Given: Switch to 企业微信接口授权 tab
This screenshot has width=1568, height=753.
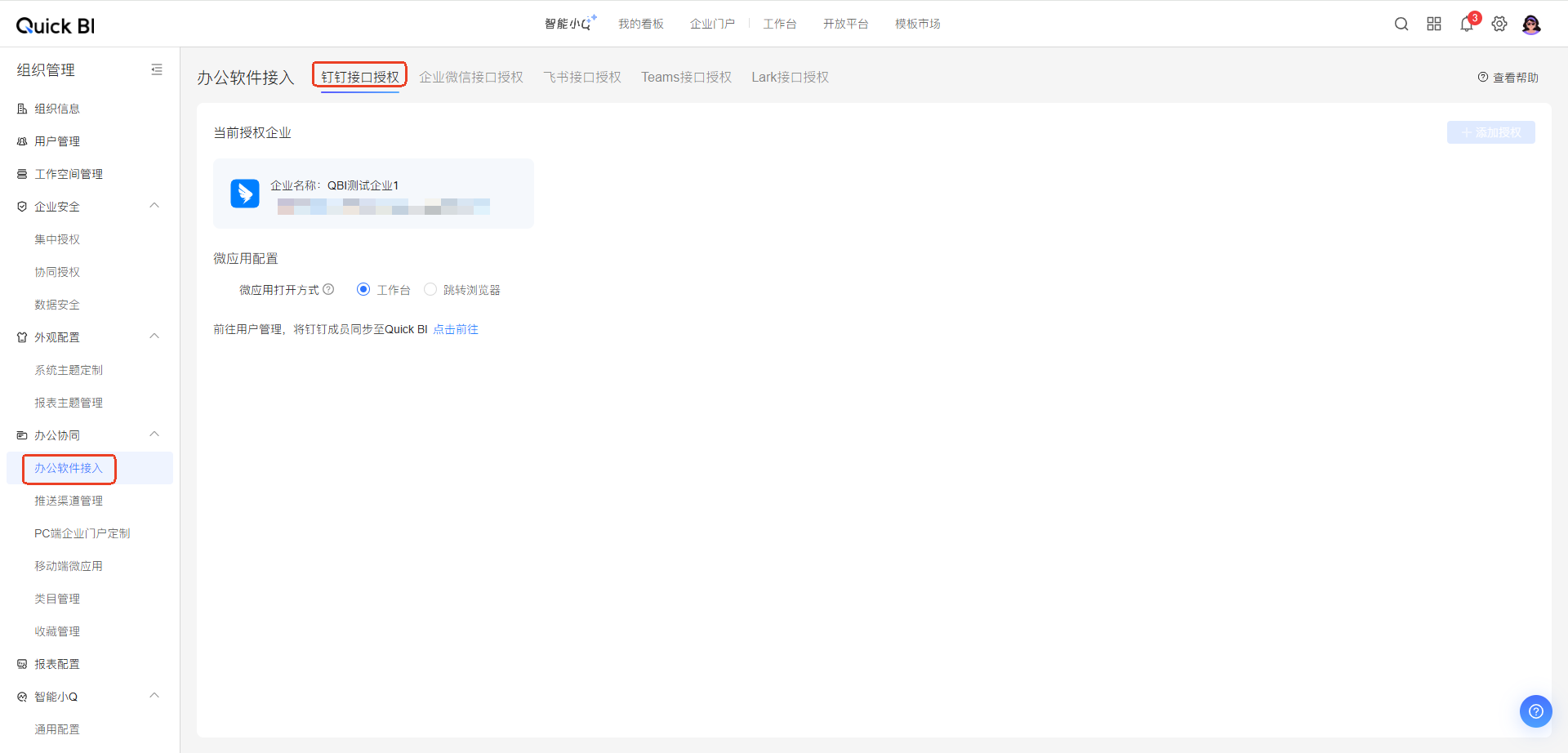Looking at the screenshot, I should 471,78.
